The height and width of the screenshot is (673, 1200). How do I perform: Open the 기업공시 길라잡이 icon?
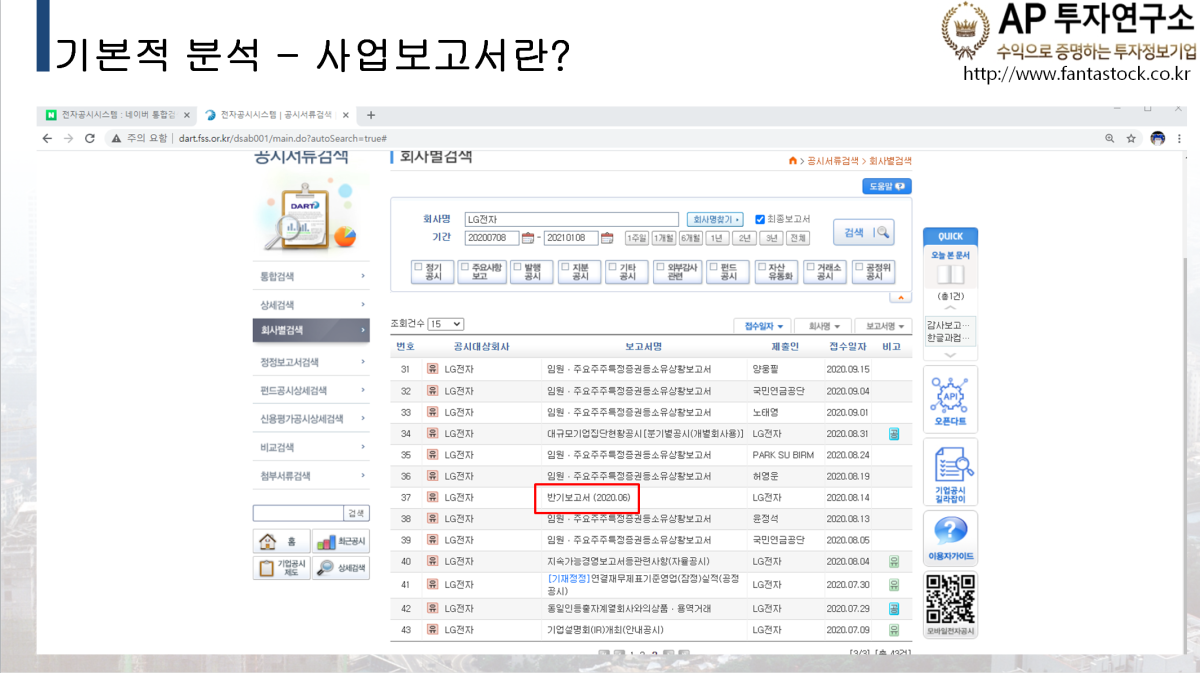tap(949, 472)
